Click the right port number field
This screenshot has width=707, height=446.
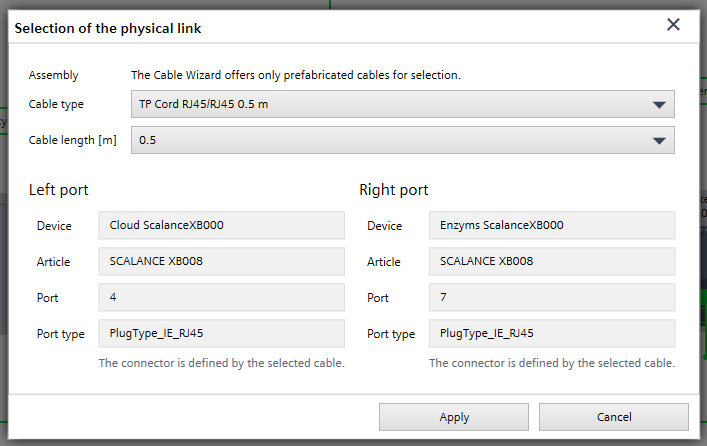tap(552, 297)
